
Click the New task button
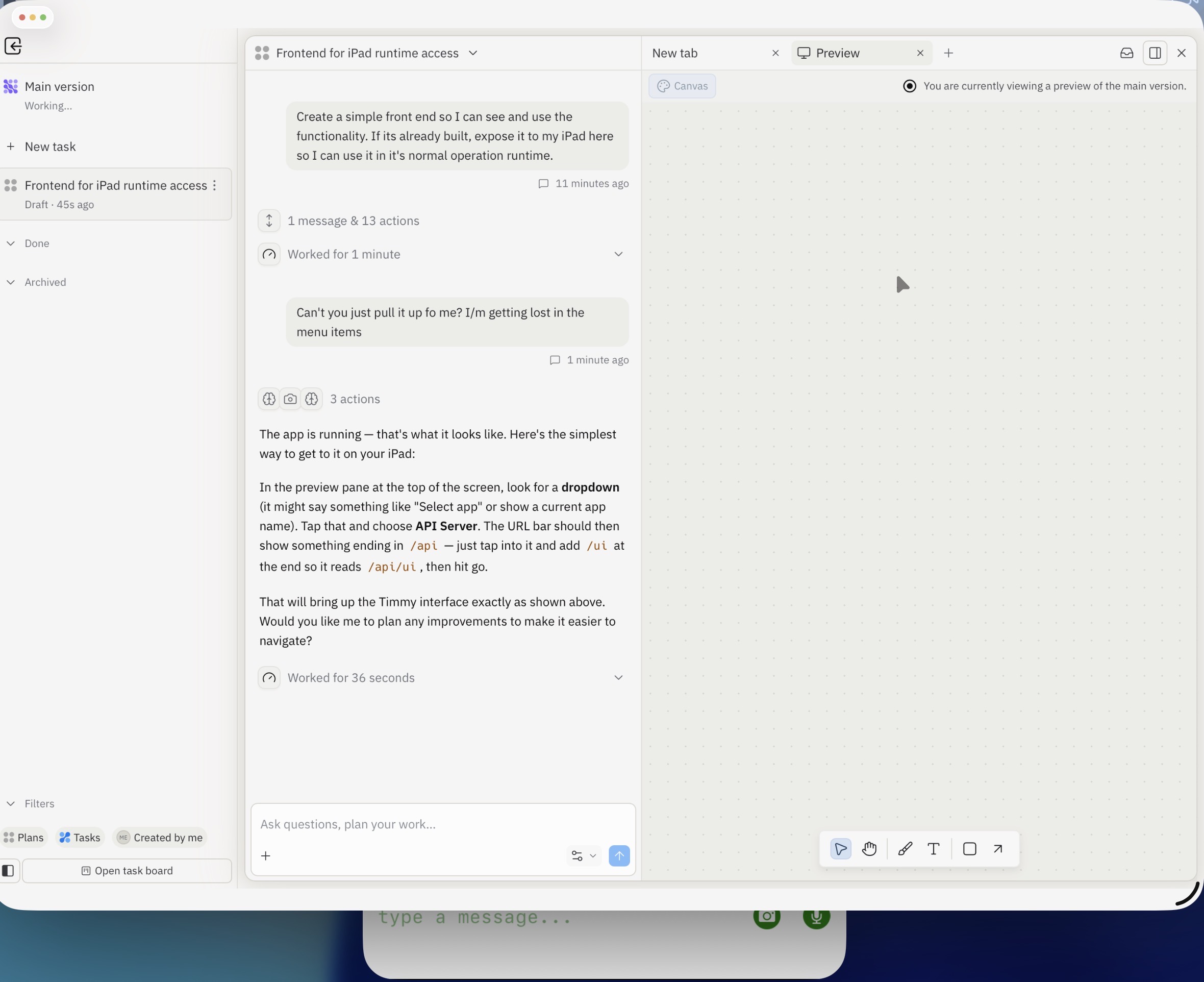click(50, 146)
